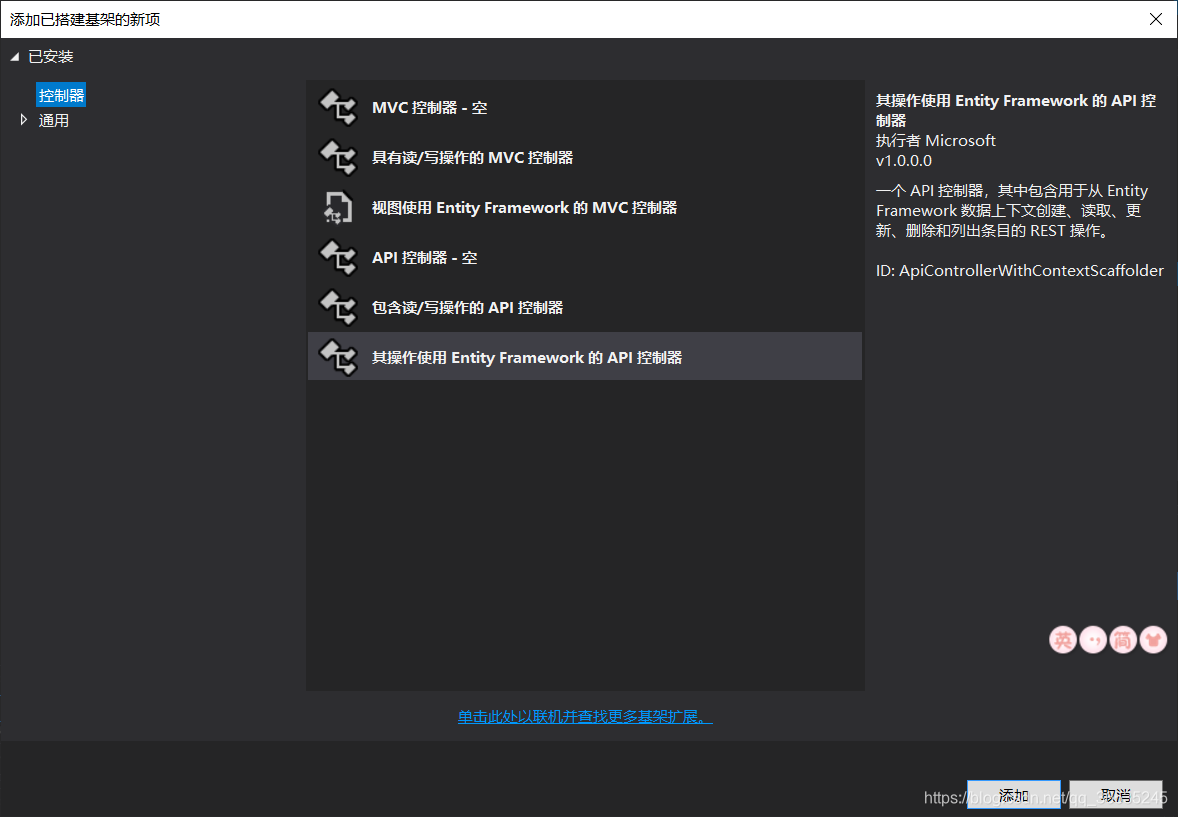1178x817 pixels.
Task: Click the pink quotation-mark circle icon
Action: pos(1092,639)
